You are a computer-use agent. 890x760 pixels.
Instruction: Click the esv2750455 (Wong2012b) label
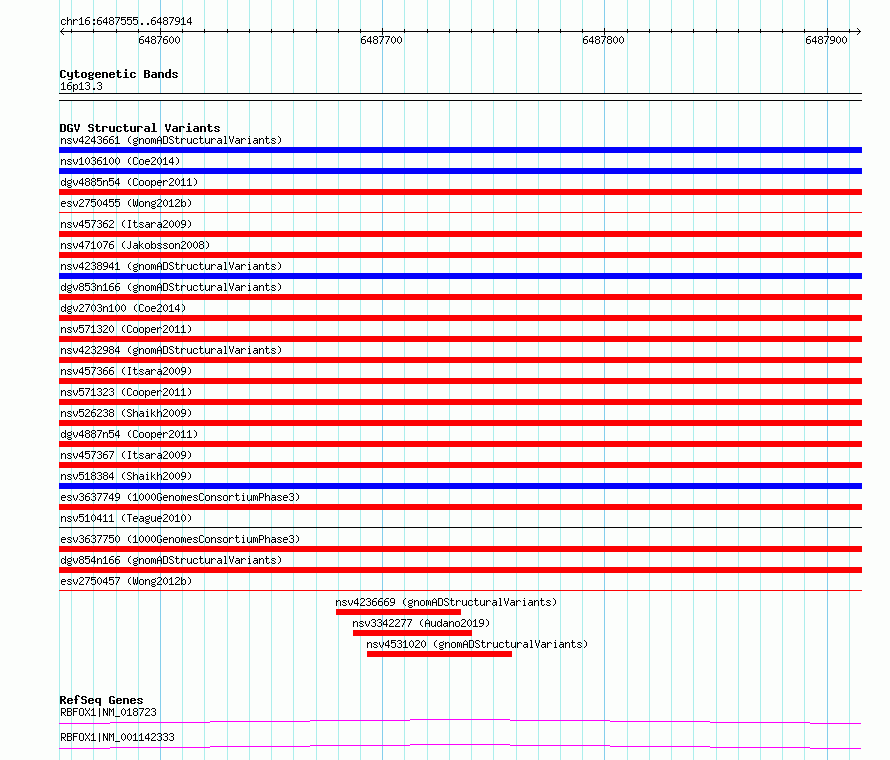tap(126, 203)
